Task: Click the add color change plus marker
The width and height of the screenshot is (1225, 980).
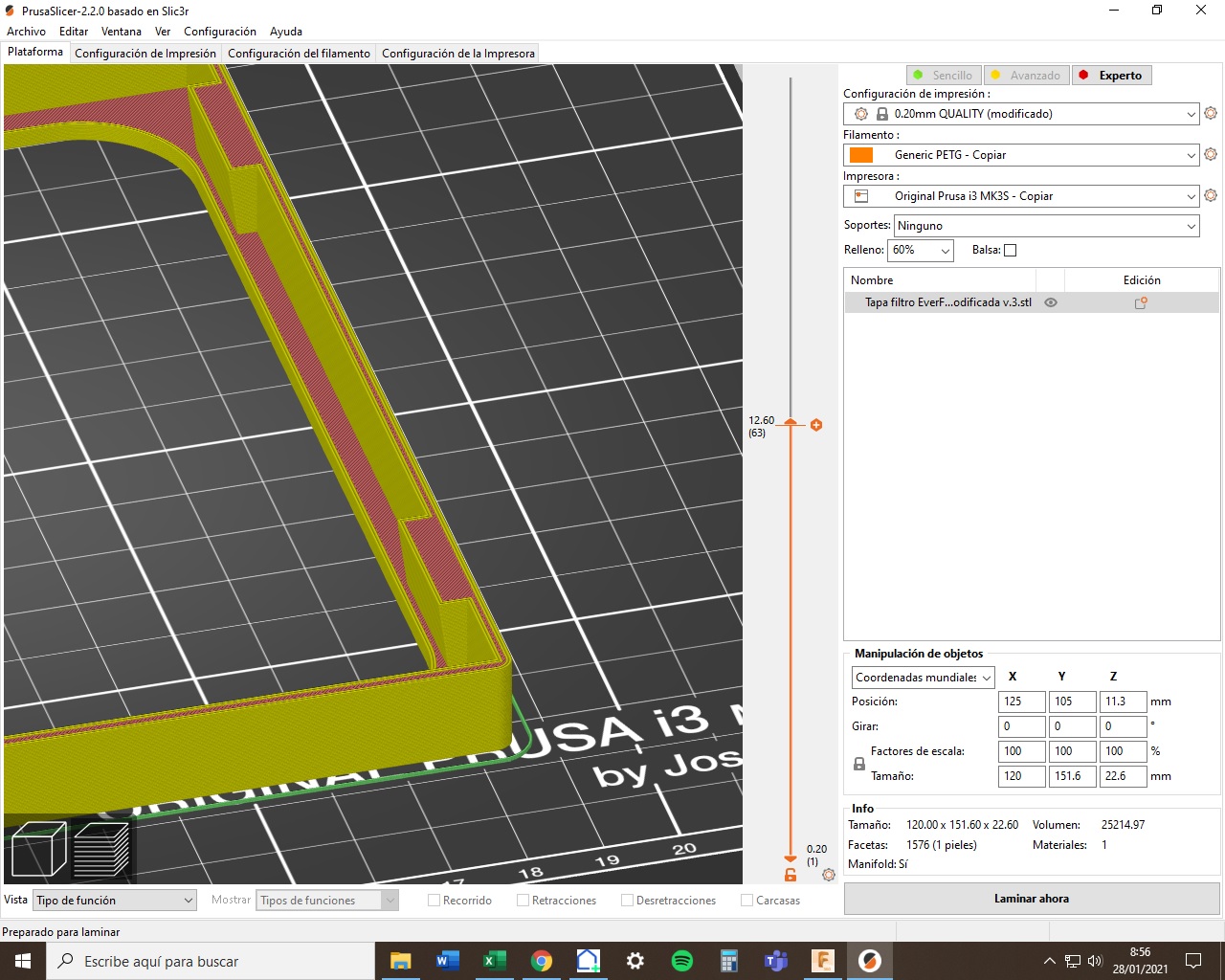Action: (x=816, y=425)
